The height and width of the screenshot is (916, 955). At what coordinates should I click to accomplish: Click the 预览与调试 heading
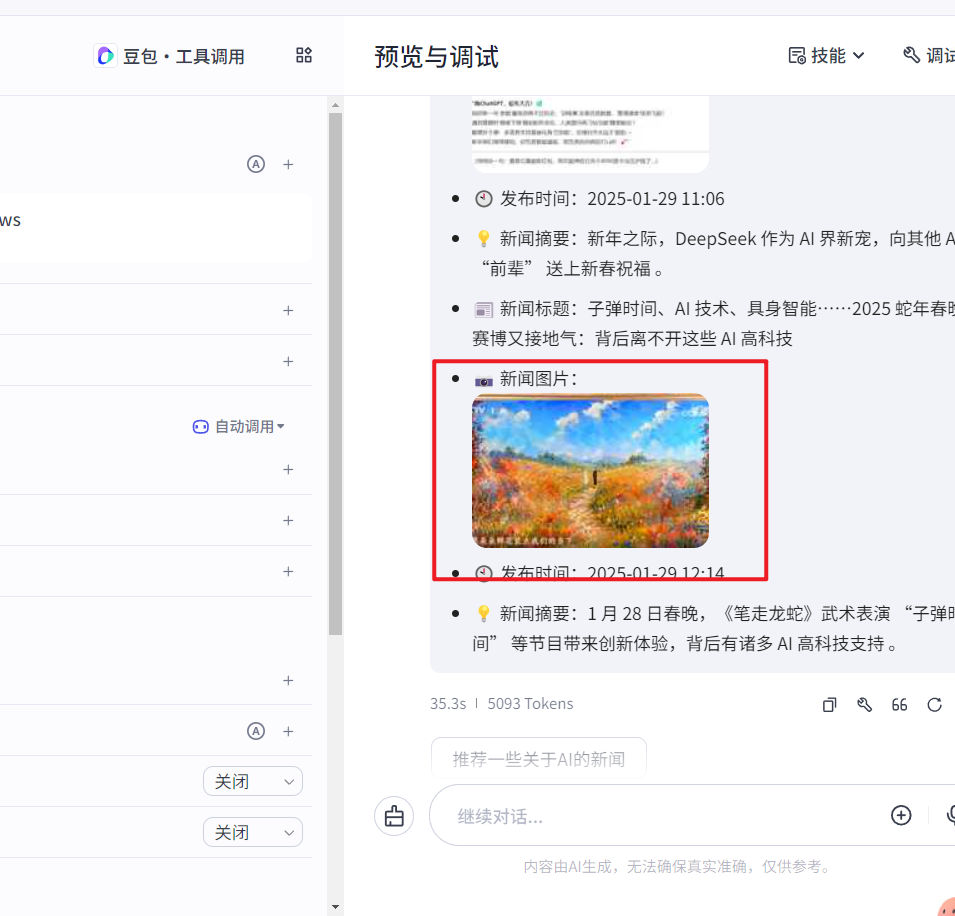pyautogui.click(x=436, y=57)
